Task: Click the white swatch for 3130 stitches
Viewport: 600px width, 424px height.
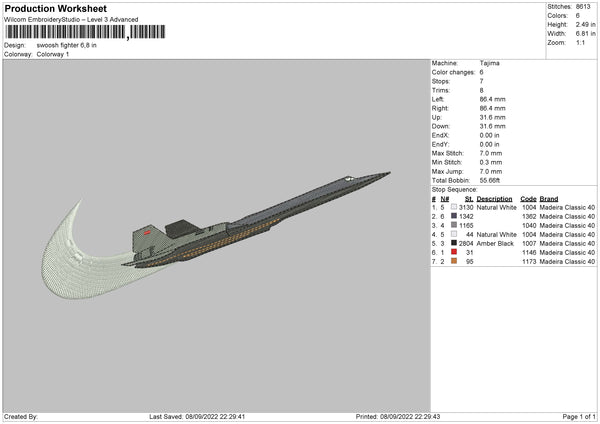Action: (x=454, y=207)
